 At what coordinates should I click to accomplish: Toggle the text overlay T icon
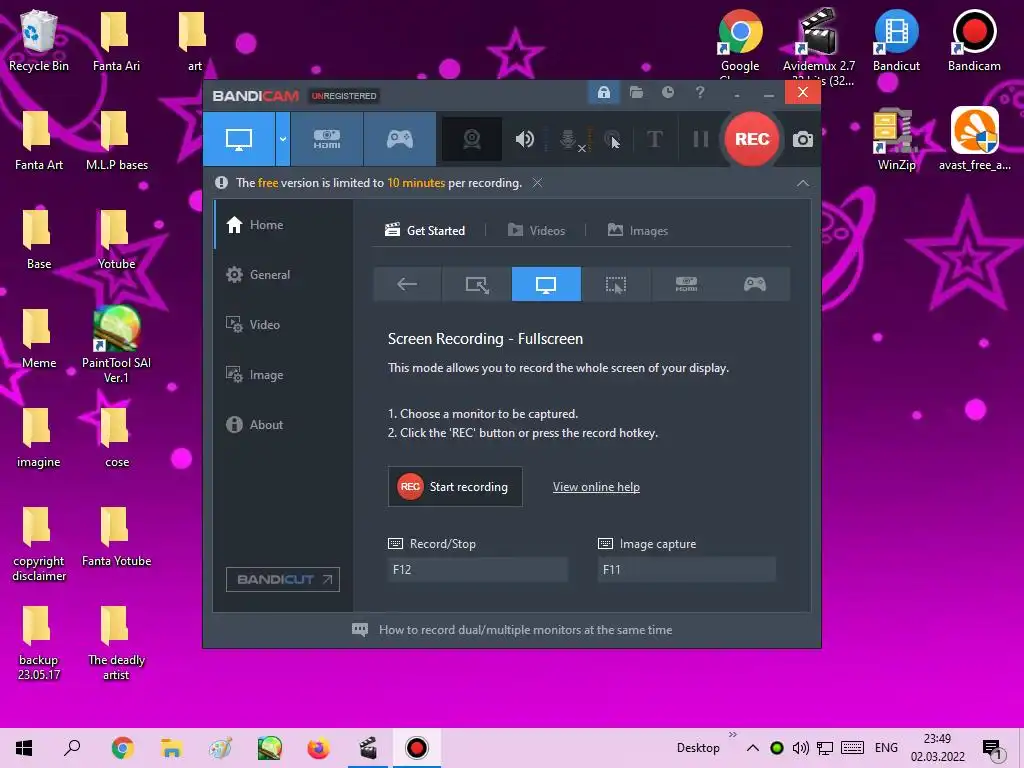pyautogui.click(x=654, y=139)
